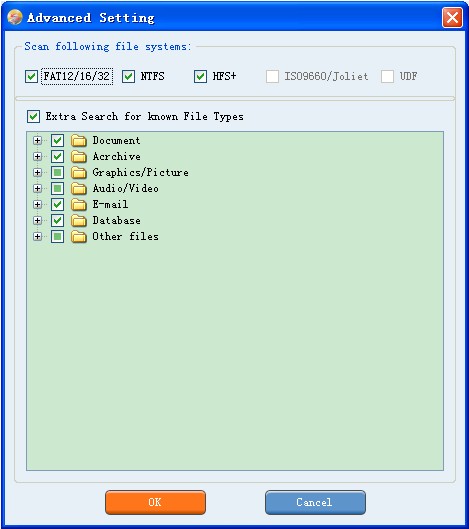Click the E-mail folder icon

79,204
